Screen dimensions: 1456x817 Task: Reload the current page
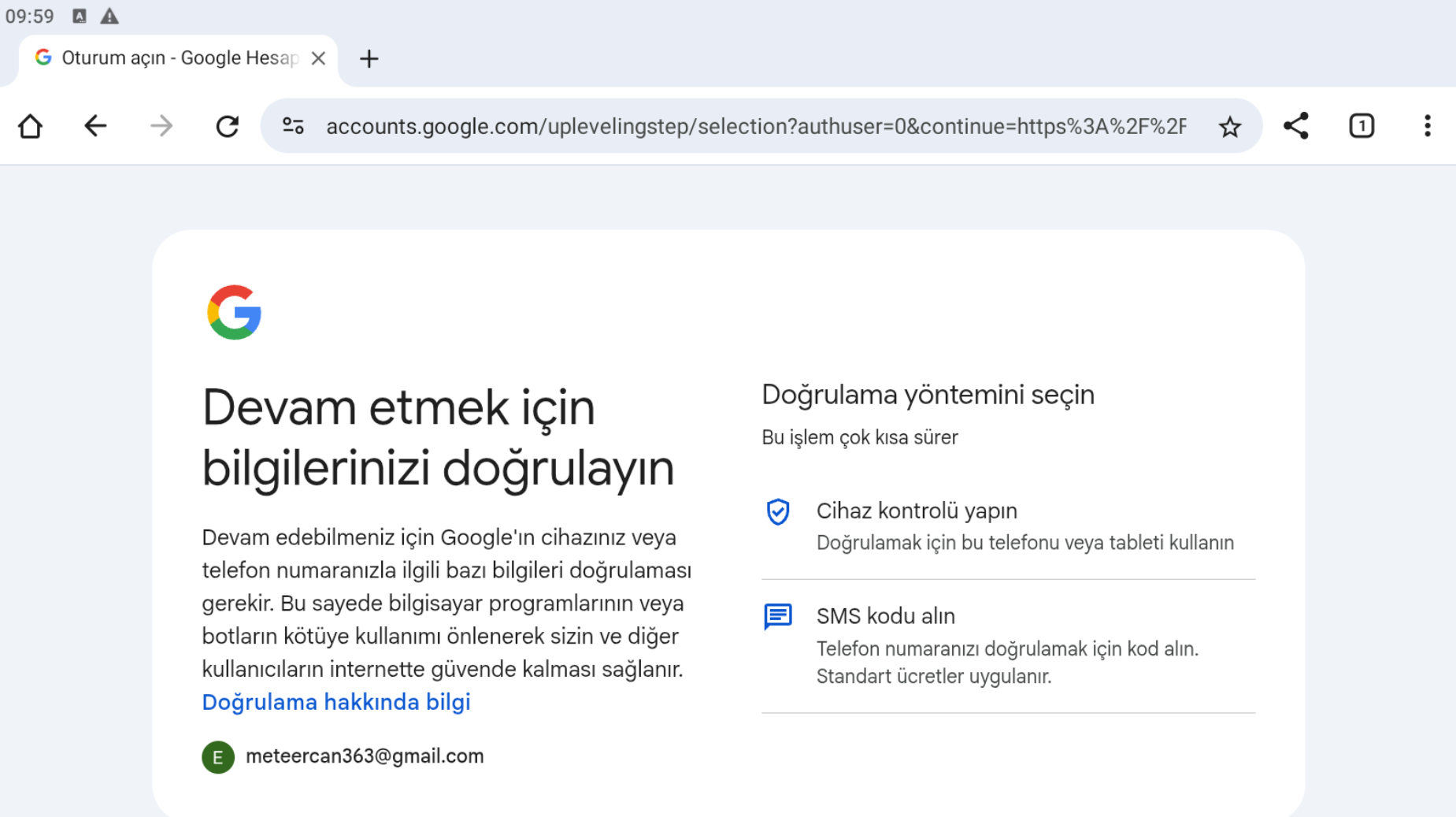[x=228, y=126]
